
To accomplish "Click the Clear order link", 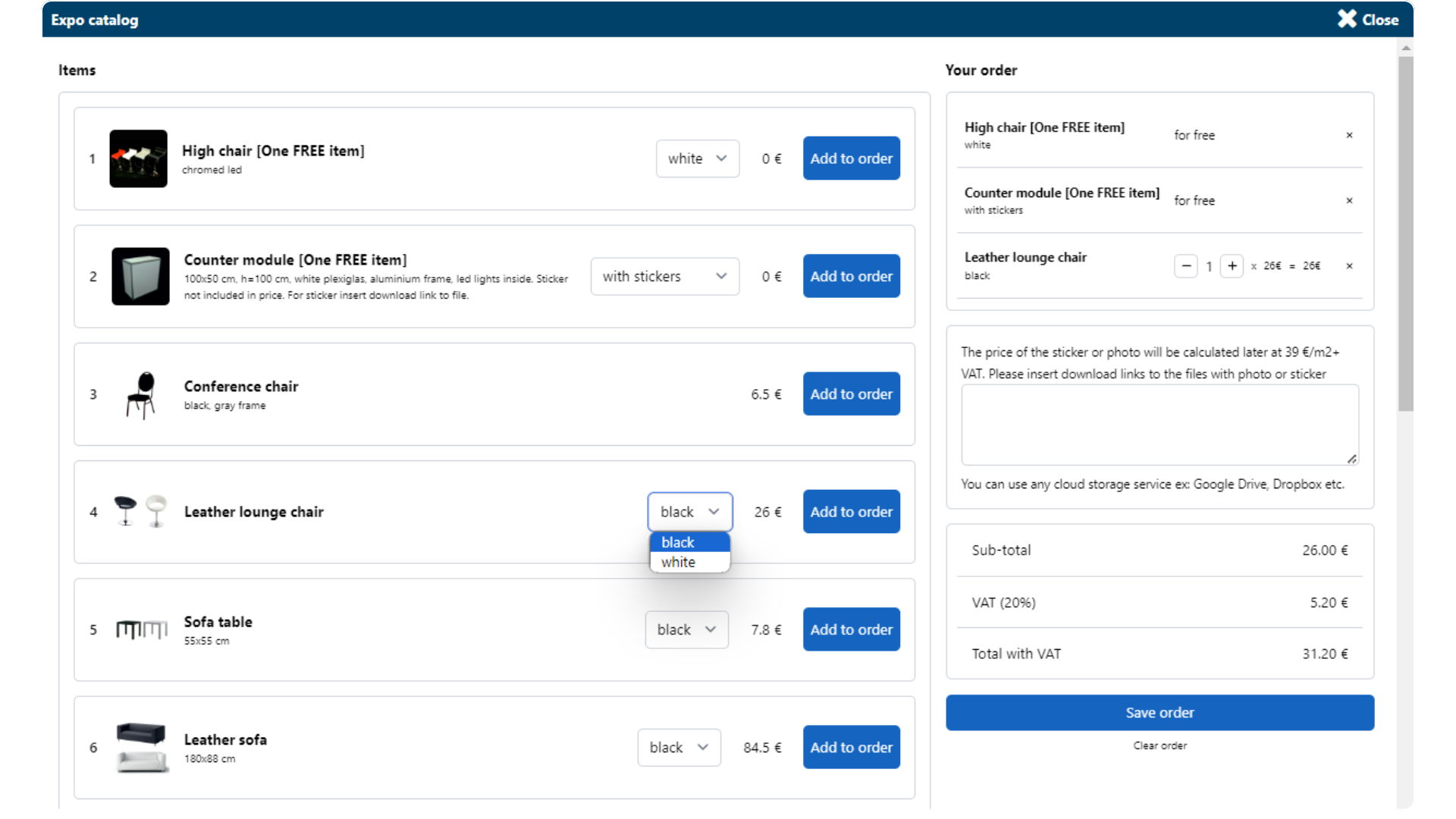I will click(x=1159, y=746).
